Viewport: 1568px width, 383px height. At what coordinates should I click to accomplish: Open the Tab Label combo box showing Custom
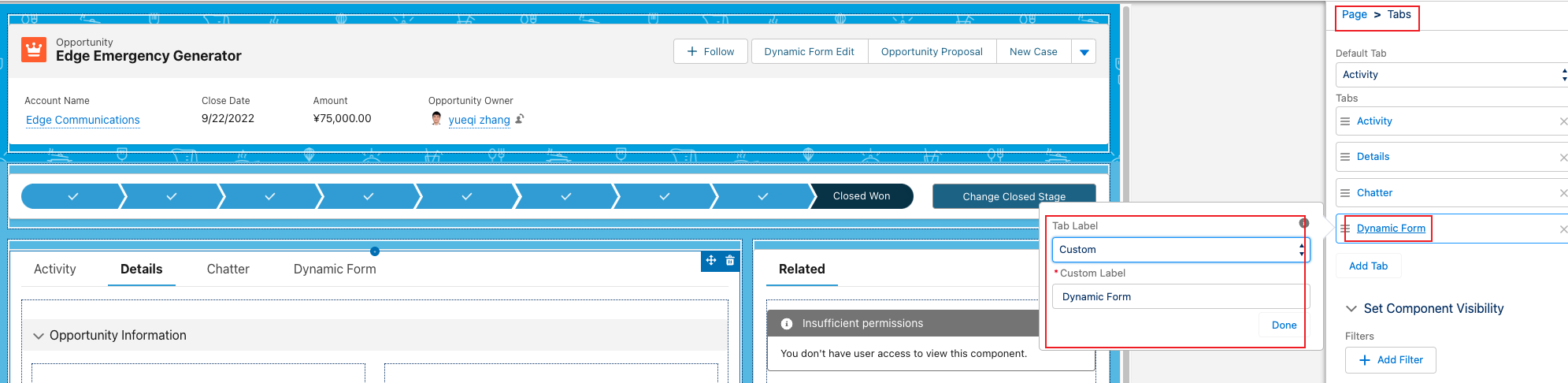(x=1181, y=250)
